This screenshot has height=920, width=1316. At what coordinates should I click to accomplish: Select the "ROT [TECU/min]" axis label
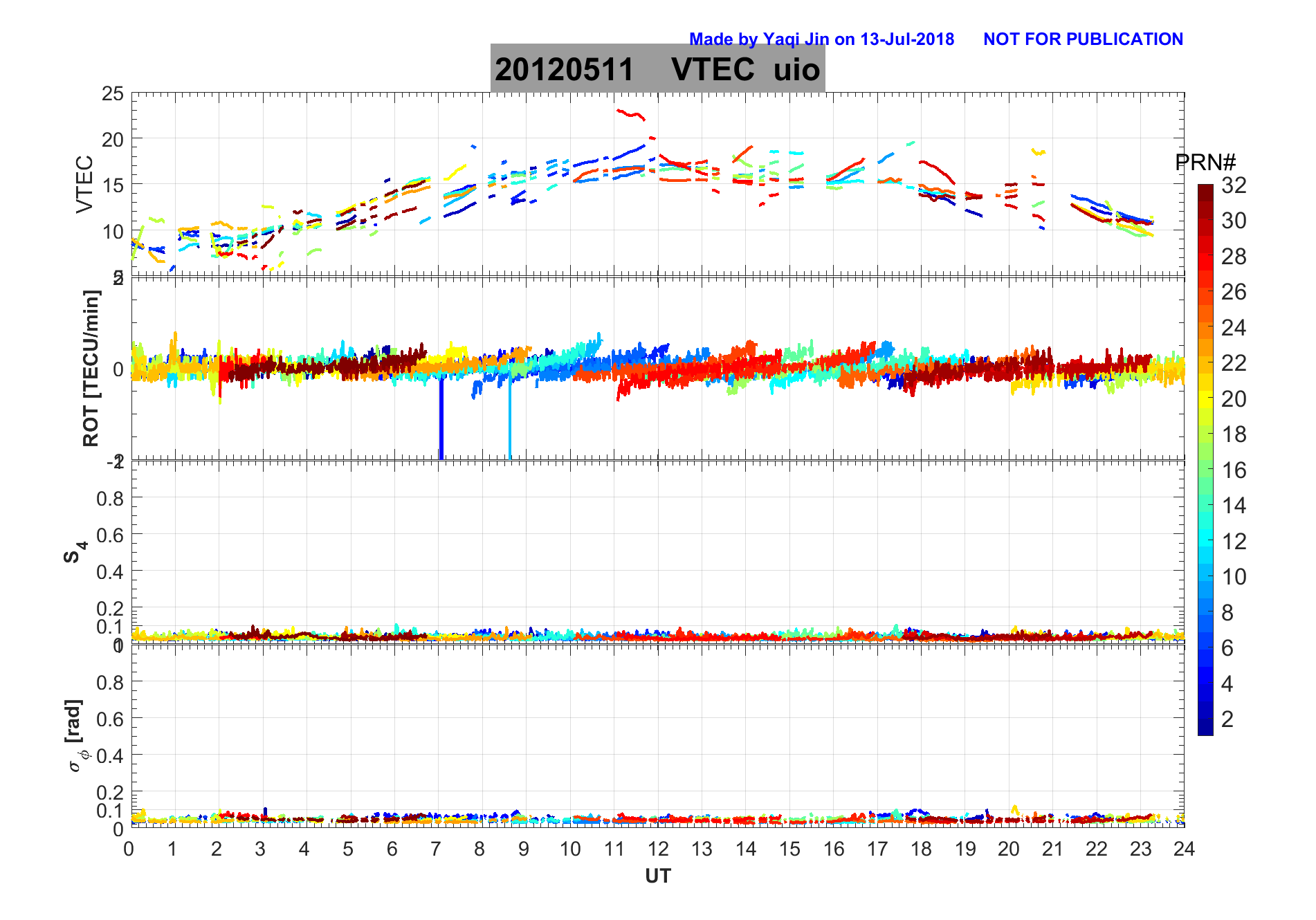(x=91, y=368)
